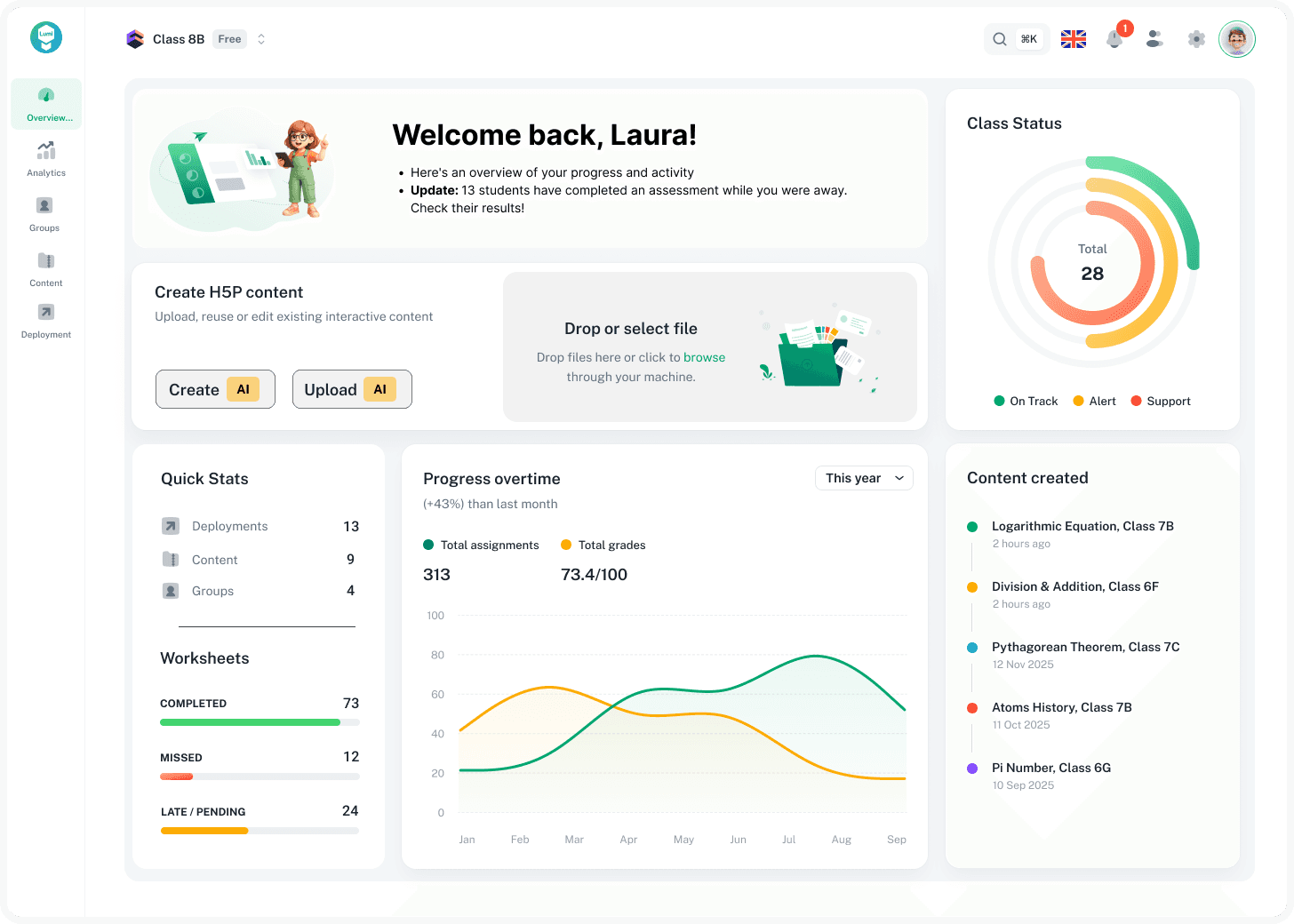
Task: Open Atoms History, Class 7B item
Action: coord(1062,707)
